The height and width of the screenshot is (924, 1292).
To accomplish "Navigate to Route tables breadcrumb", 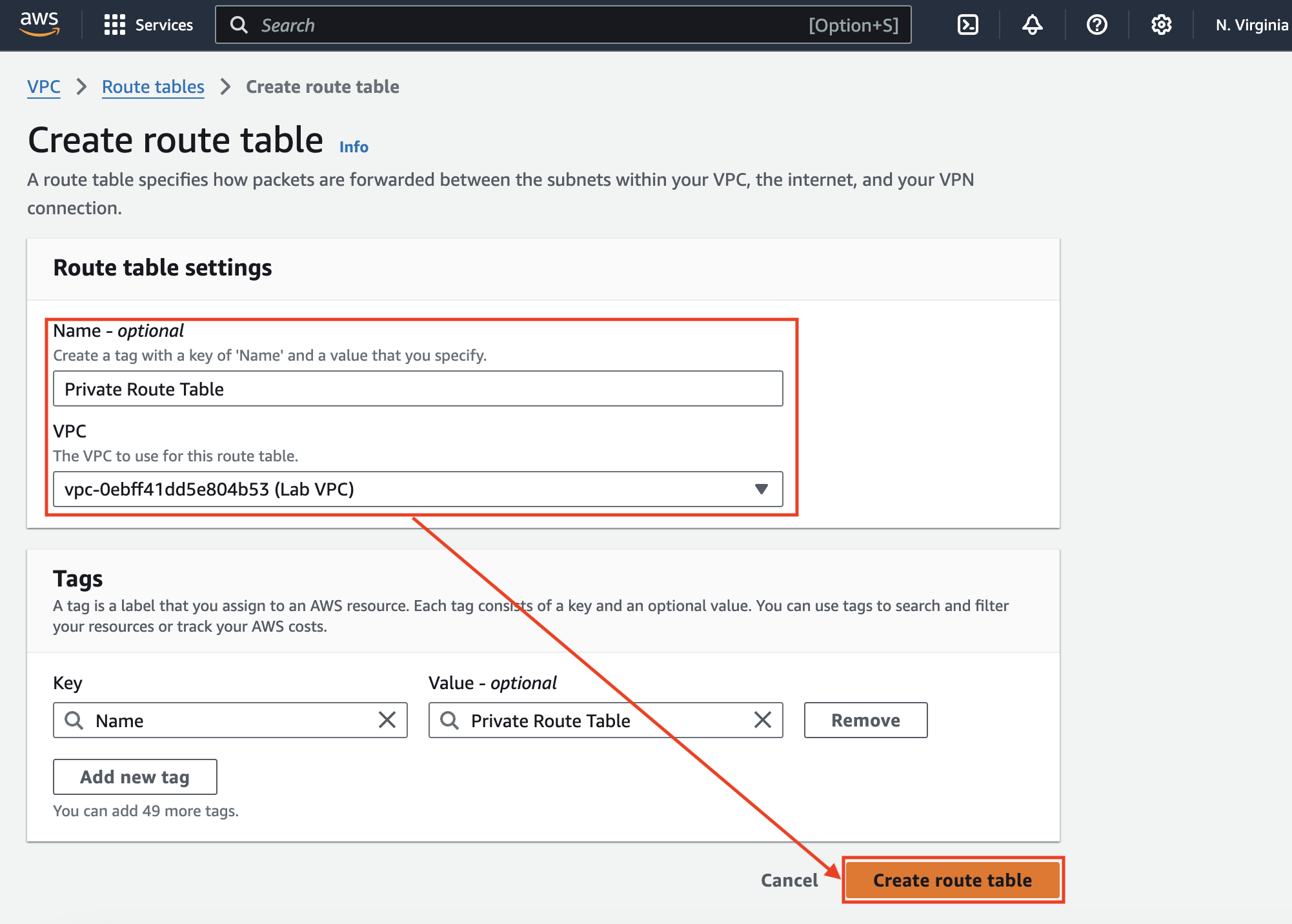I will [x=153, y=86].
